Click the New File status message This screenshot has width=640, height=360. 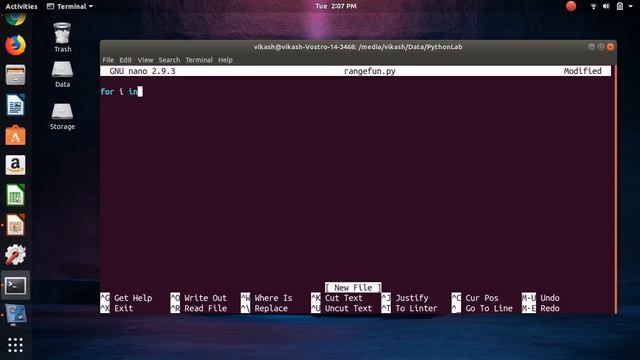pyautogui.click(x=353, y=287)
